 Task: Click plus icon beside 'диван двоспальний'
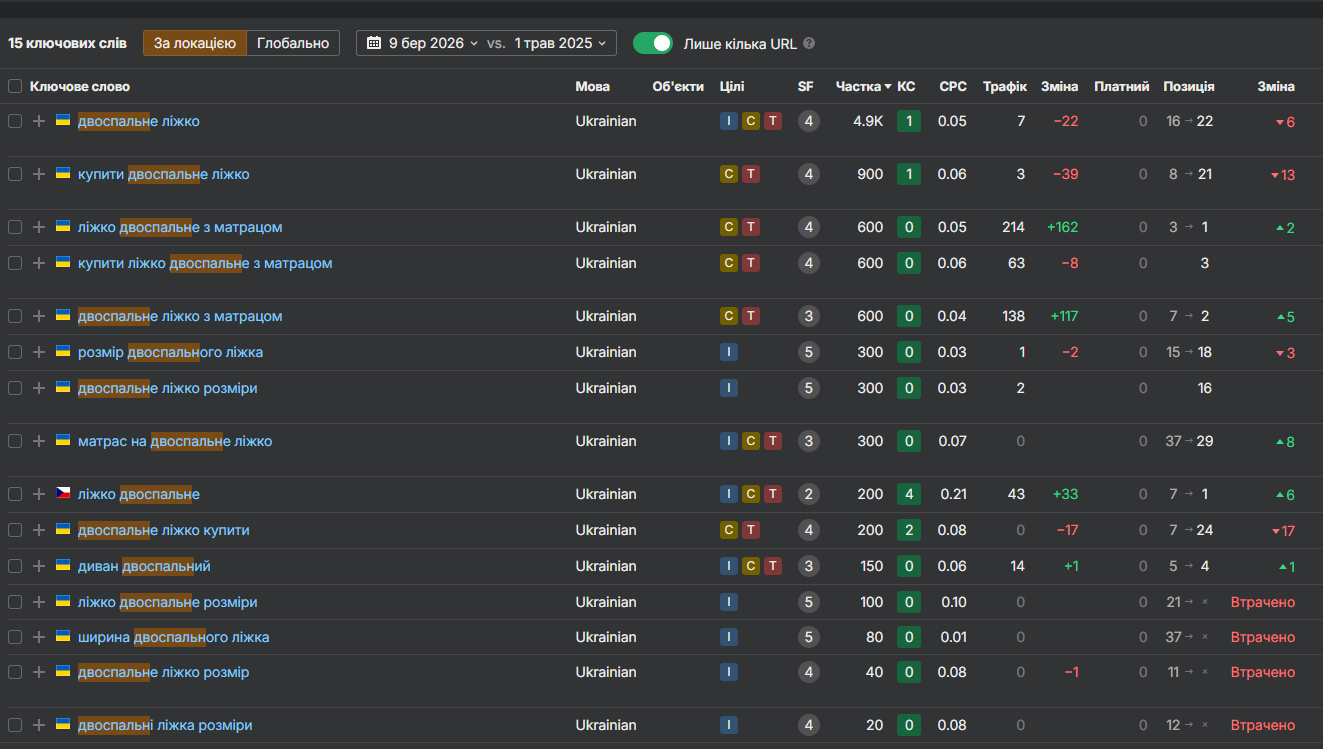click(39, 566)
